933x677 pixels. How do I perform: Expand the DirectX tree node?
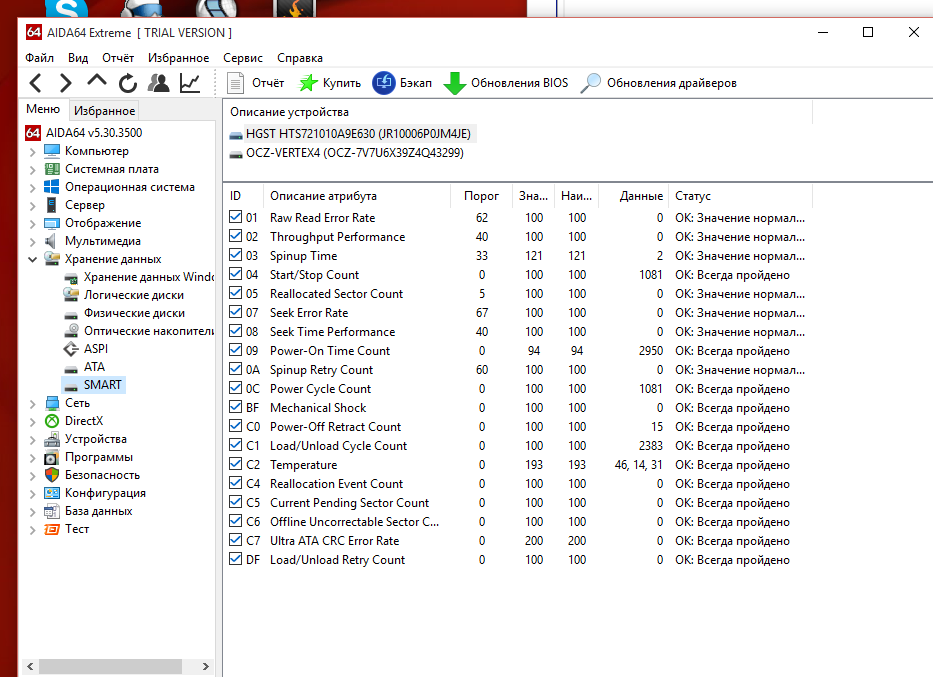point(32,421)
